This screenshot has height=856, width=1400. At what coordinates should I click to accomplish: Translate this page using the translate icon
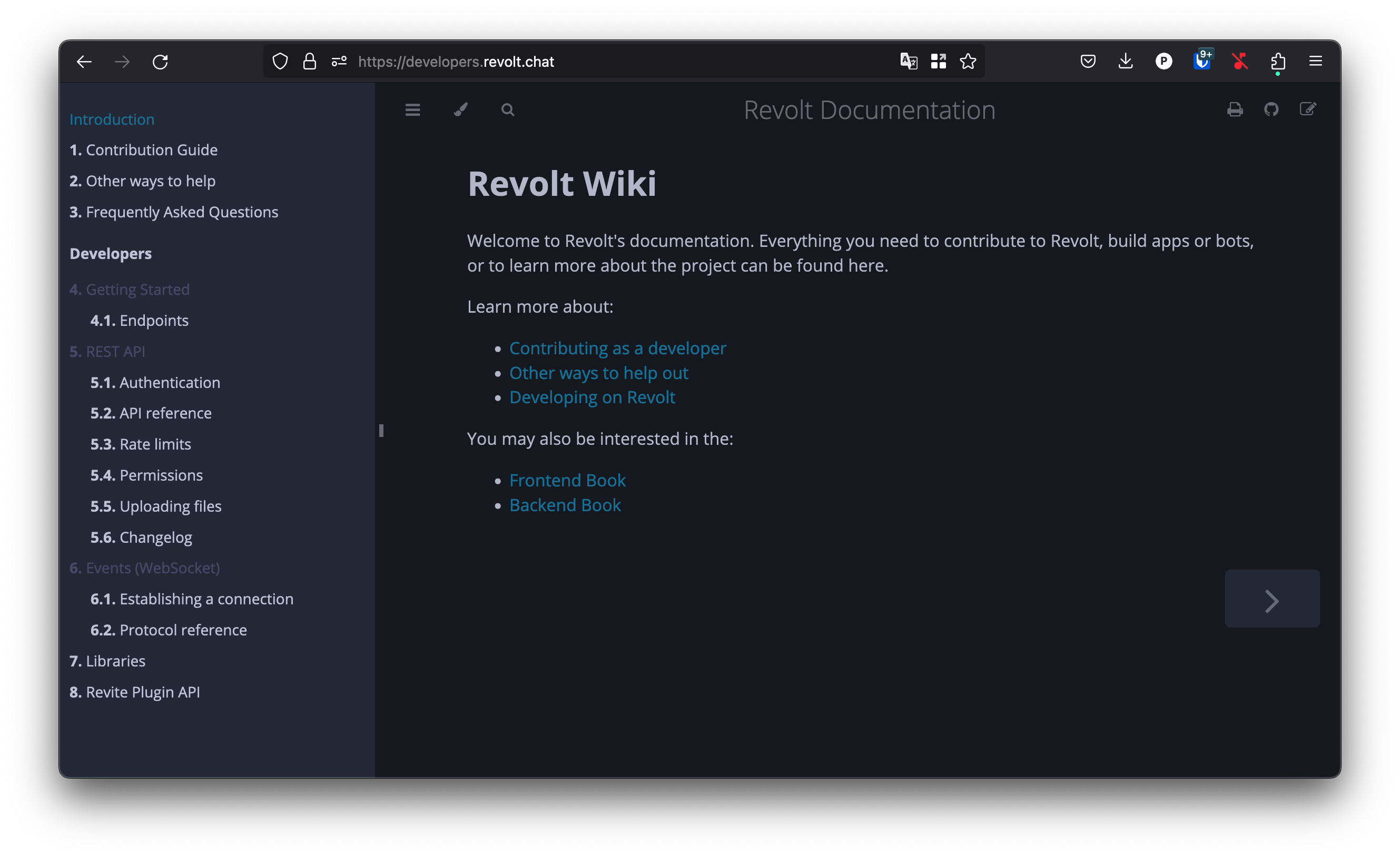909,62
